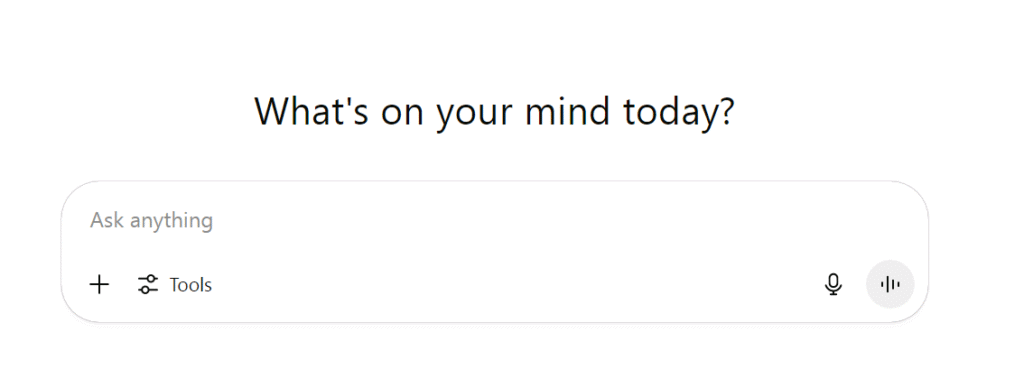
Task: Expand the plus attachment options menu
Action: pos(99,285)
